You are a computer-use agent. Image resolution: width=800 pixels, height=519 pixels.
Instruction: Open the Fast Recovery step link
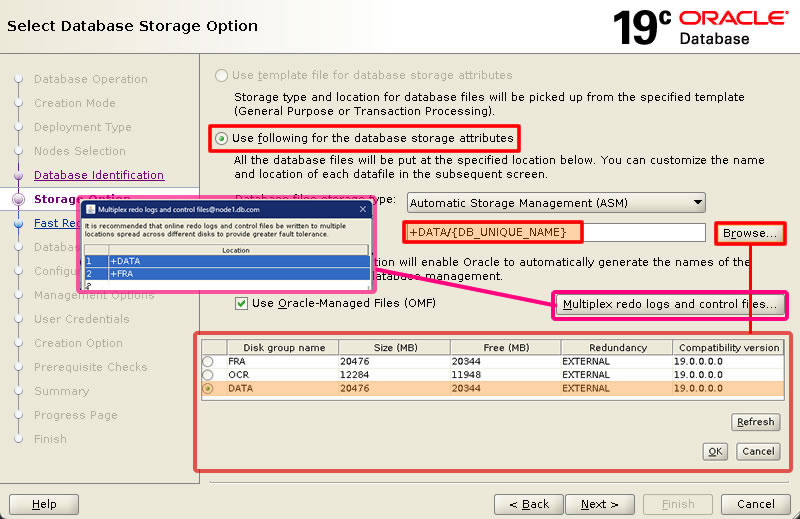(x=56, y=223)
